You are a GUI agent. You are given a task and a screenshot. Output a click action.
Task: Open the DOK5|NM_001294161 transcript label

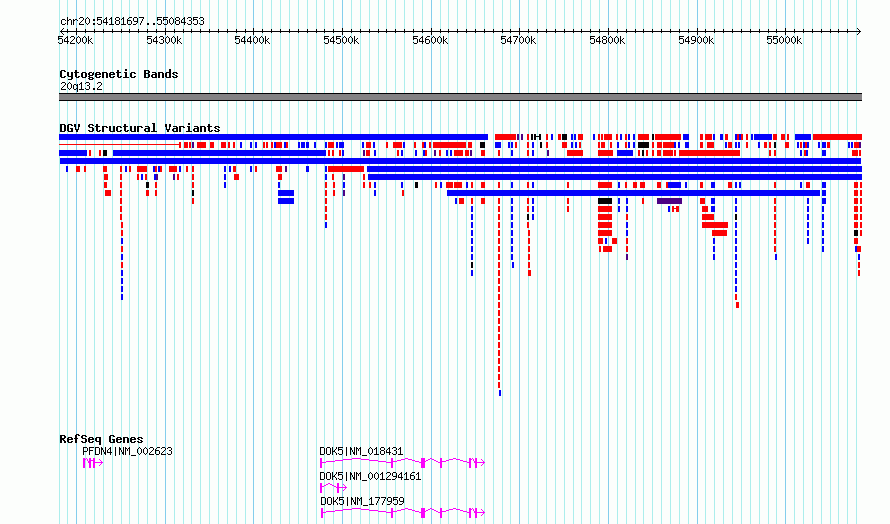click(370, 476)
